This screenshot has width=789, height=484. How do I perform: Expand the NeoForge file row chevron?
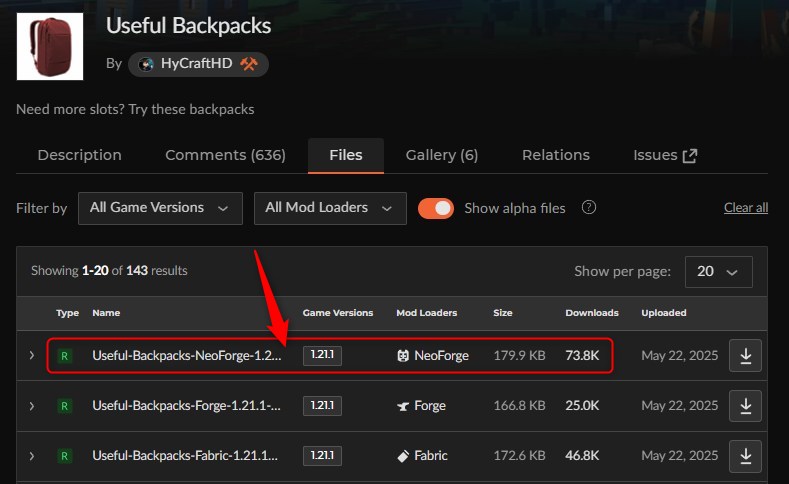click(x=32, y=356)
